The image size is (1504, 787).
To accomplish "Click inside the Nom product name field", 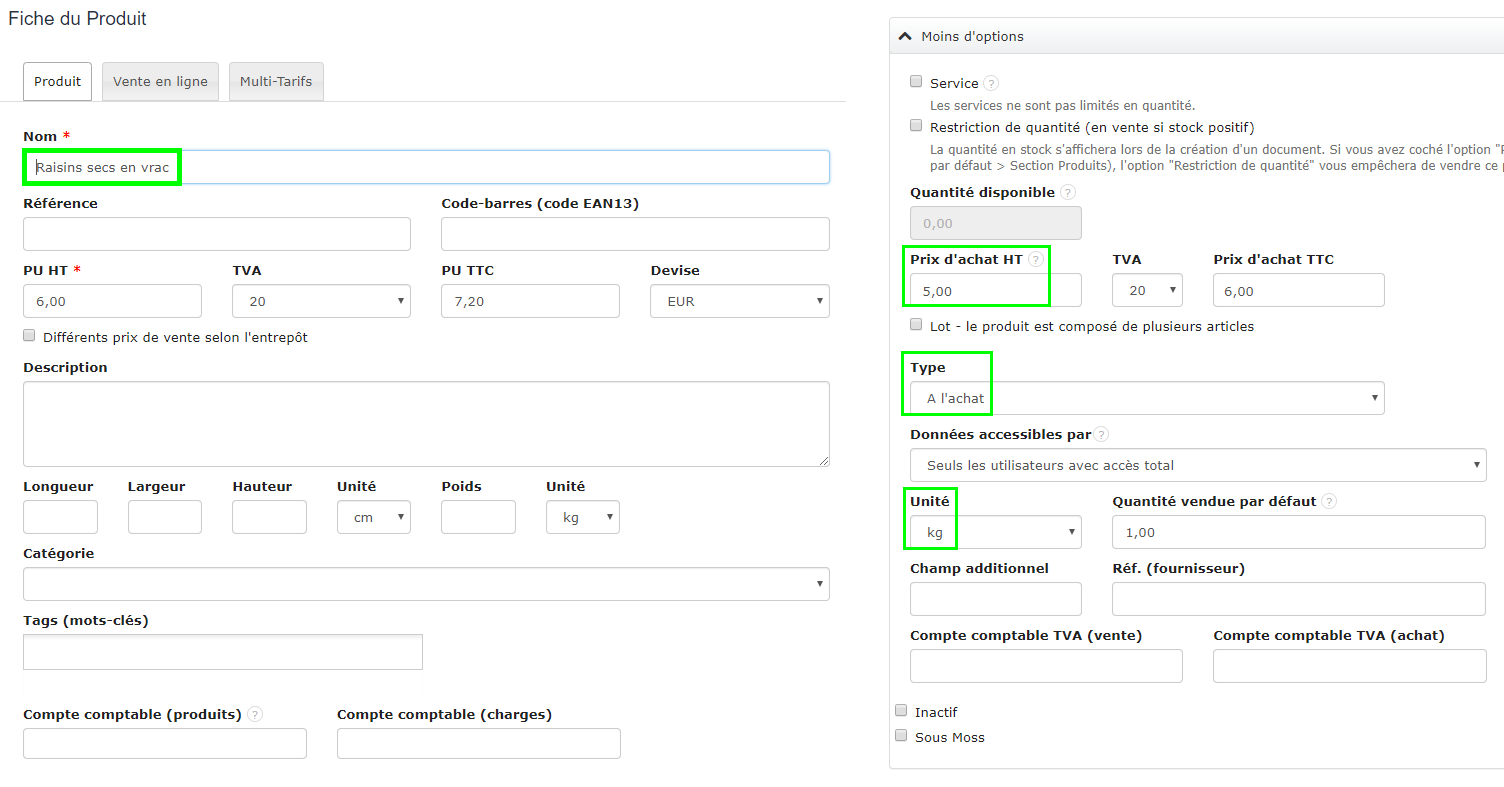I will (427, 167).
